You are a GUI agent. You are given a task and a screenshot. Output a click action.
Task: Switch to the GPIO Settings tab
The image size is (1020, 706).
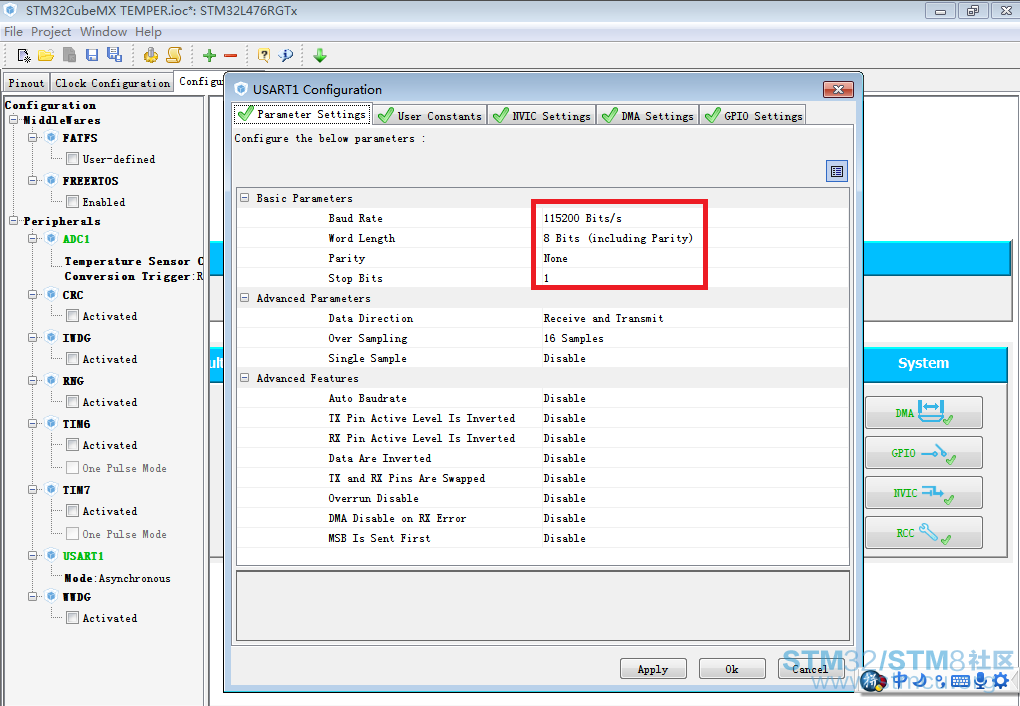(x=753, y=116)
